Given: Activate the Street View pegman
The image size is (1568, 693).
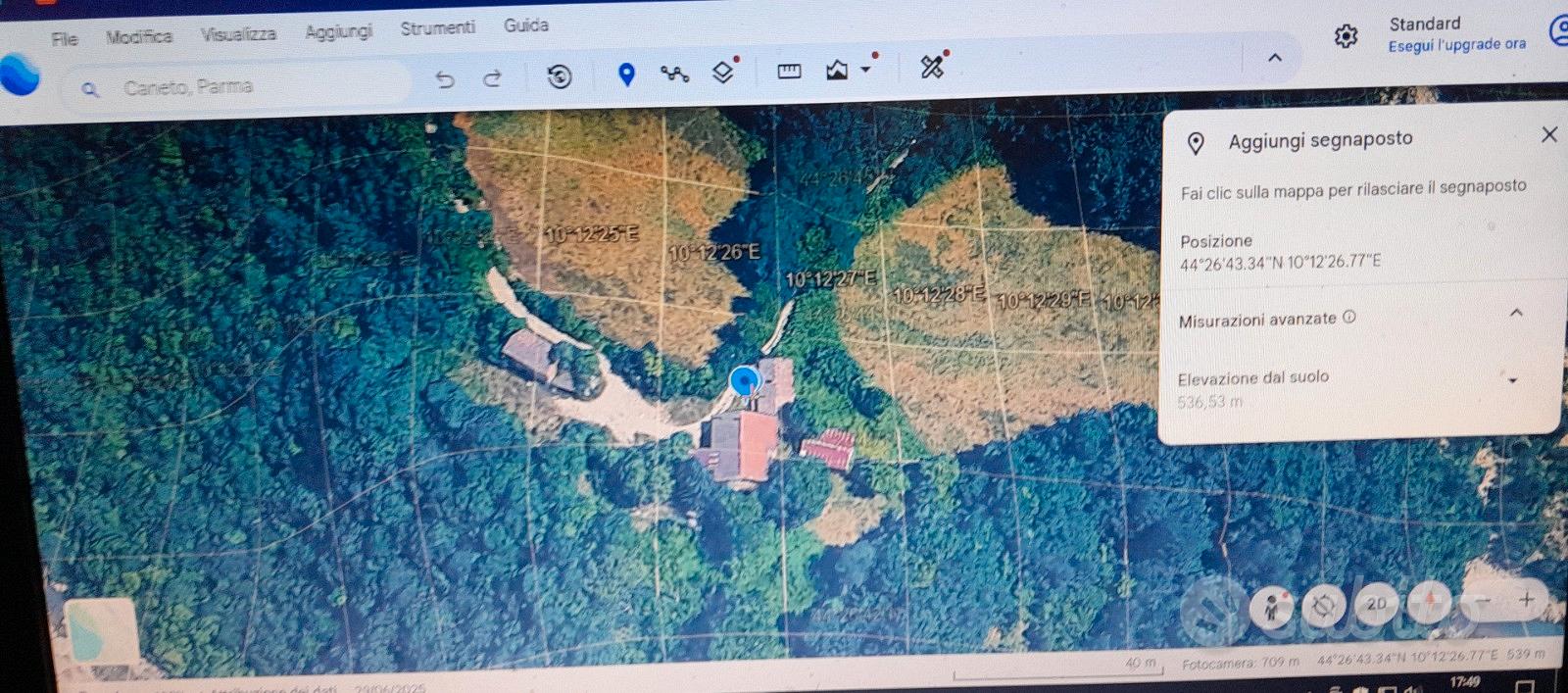Looking at the screenshot, I should point(1271,608).
